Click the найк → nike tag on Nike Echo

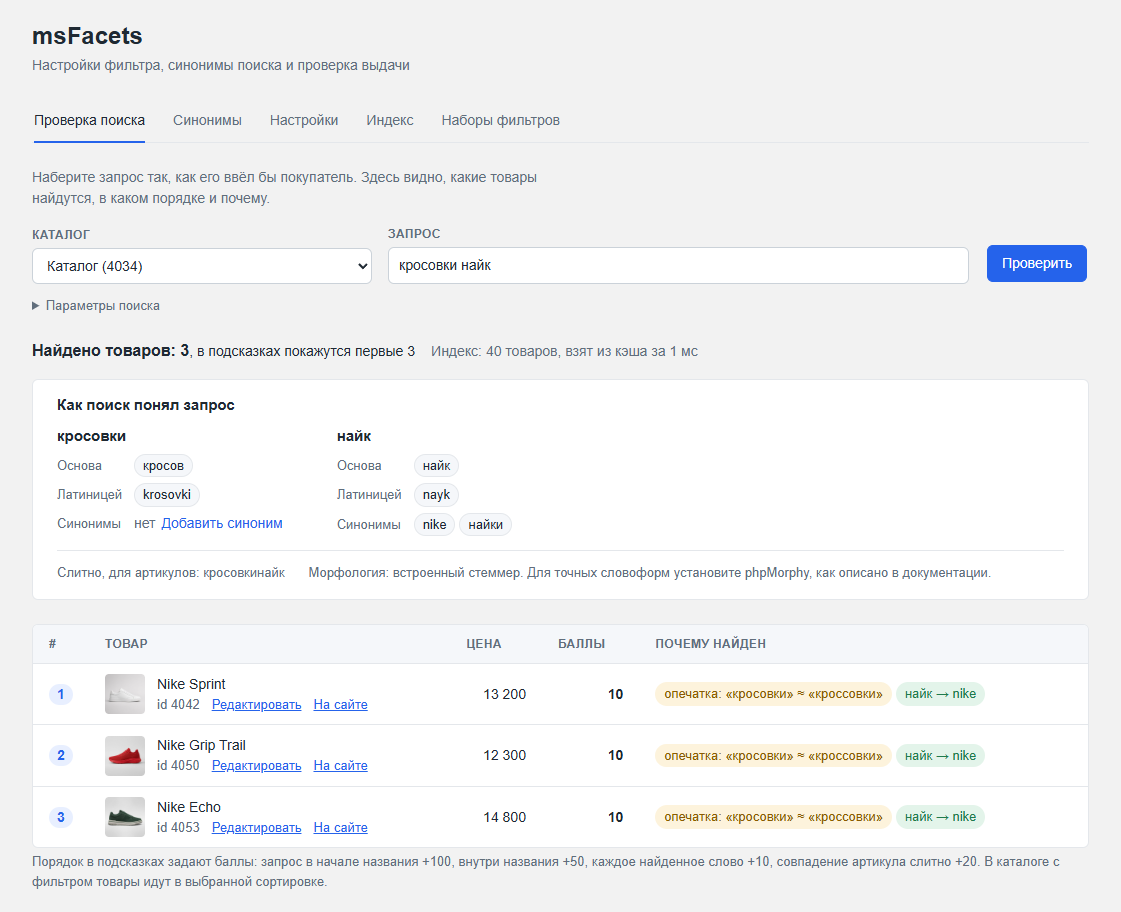pos(940,817)
